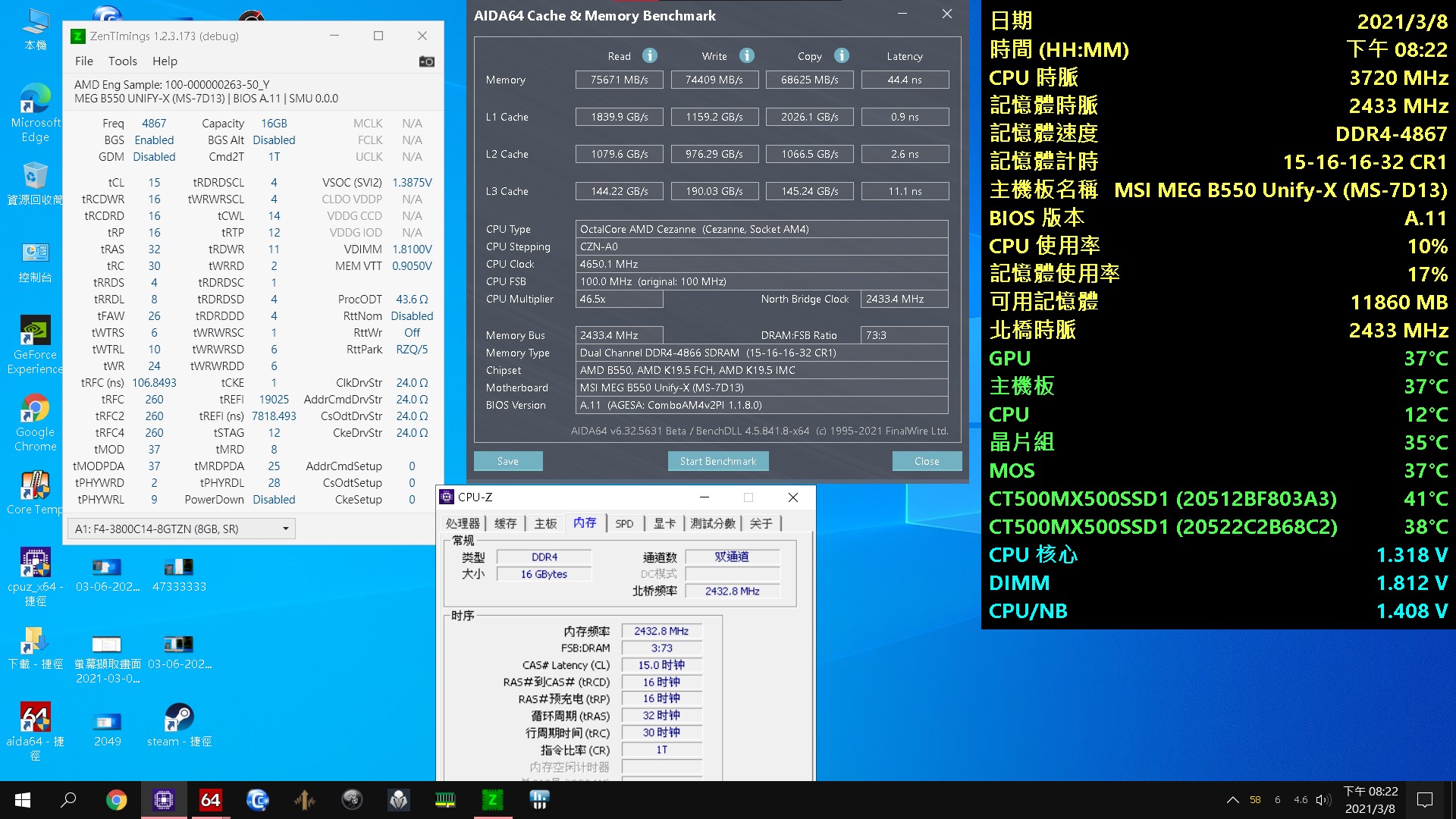This screenshot has width=1456, height=819.
Task: Click Read info icon in AIDA64
Action: point(650,55)
